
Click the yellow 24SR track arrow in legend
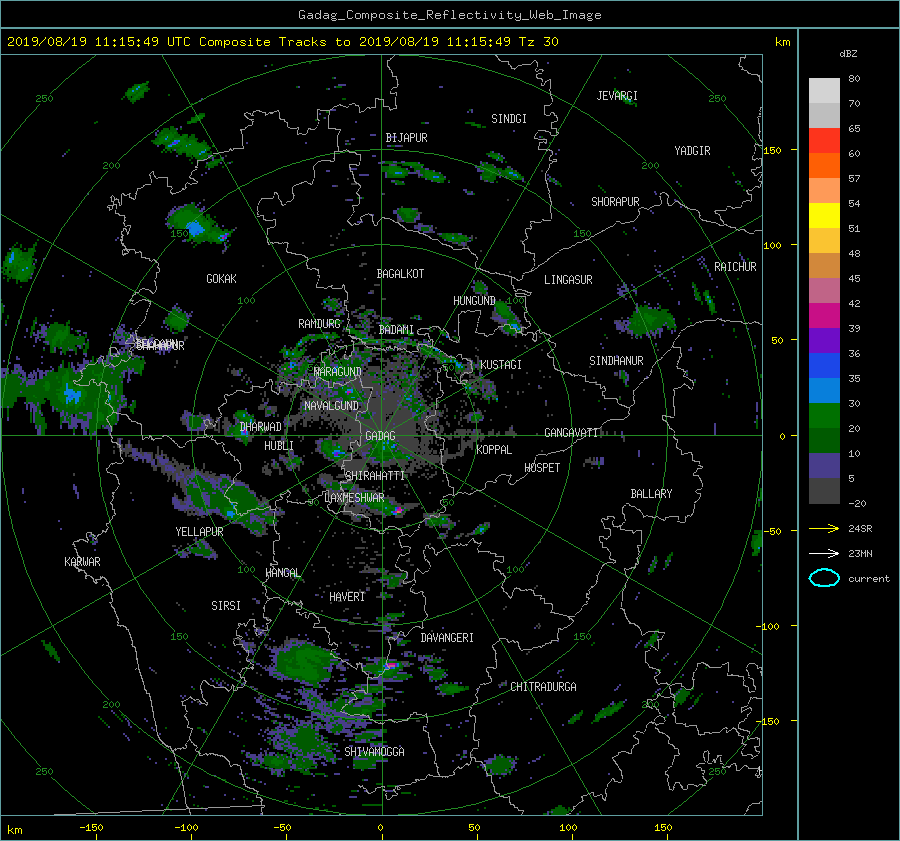(824, 528)
